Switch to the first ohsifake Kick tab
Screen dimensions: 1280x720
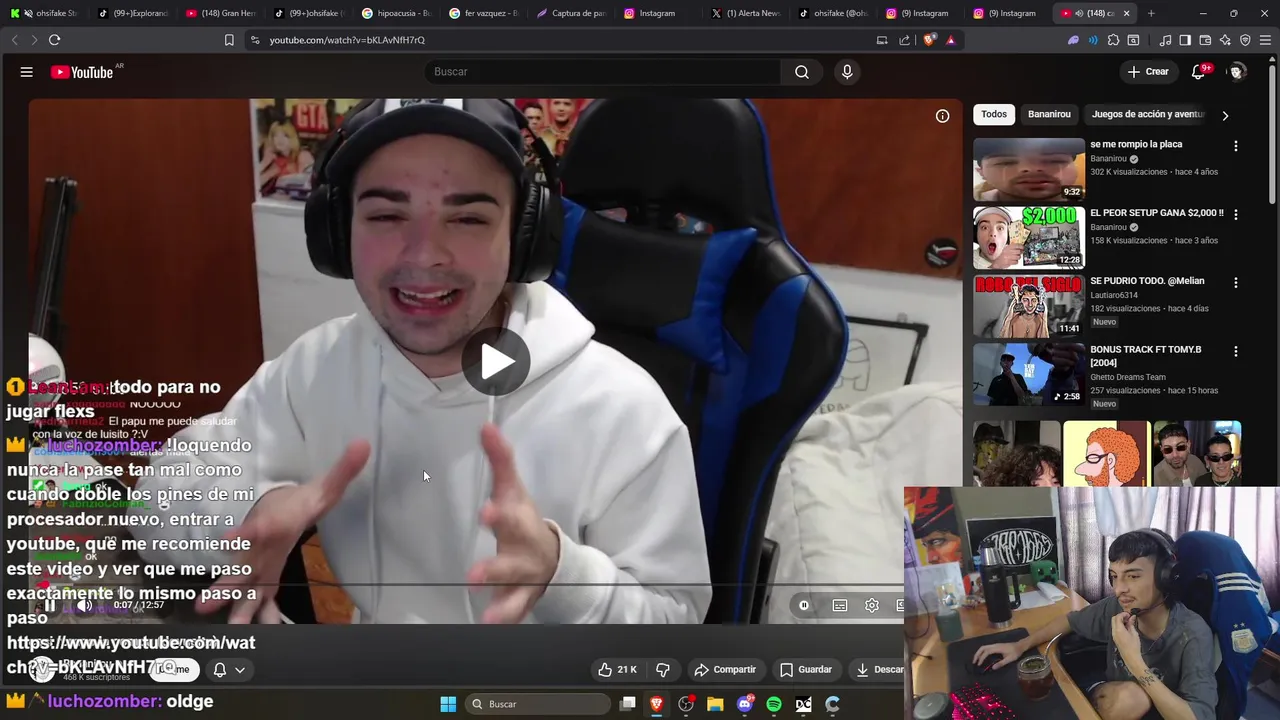coord(47,13)
